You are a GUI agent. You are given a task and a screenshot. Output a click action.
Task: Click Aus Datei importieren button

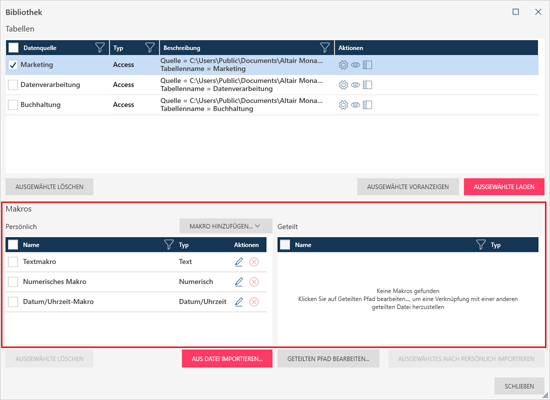[227, 359]
